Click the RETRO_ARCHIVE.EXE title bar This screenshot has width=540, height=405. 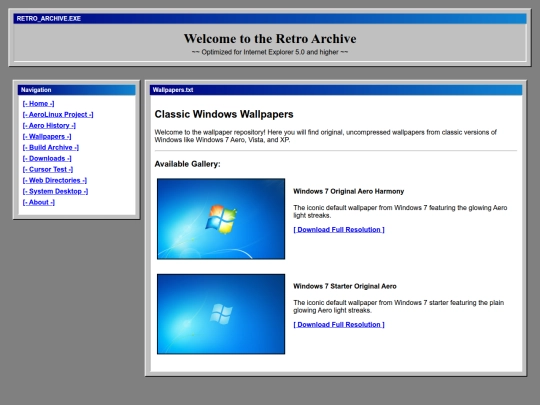[x=270, y=19]
